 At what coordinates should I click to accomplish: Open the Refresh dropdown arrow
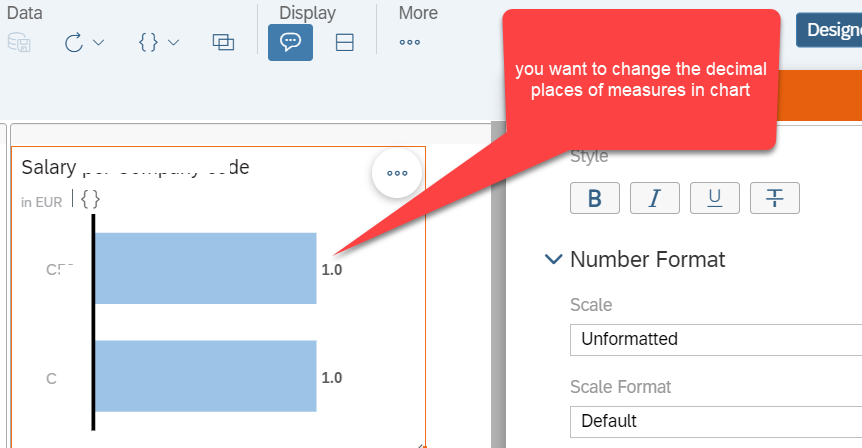tap(98, 42)
